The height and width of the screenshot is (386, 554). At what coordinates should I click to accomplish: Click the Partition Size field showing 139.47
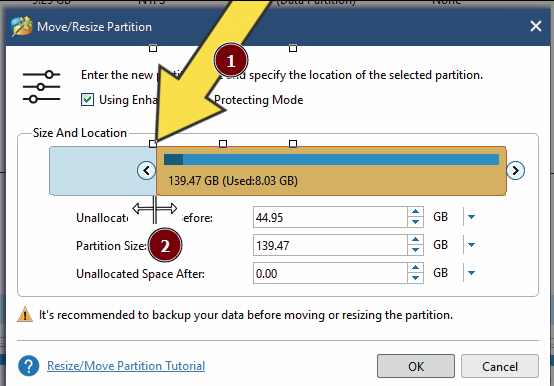(x=330, y=245)
